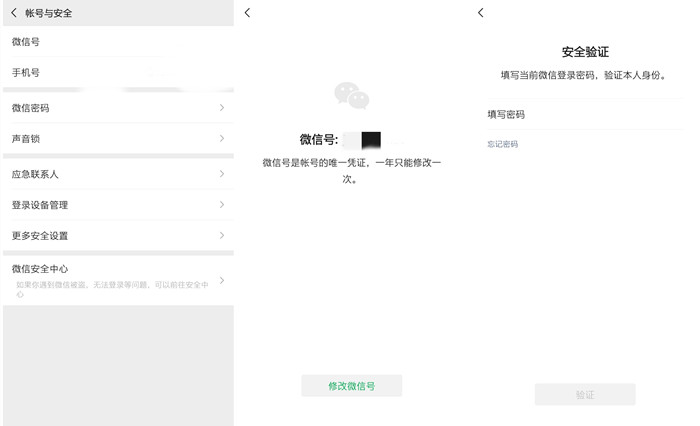Tap back arrow on 安全验证 screen
The image size is (700, 426).
pyautogui.click(x=480, y=13)
